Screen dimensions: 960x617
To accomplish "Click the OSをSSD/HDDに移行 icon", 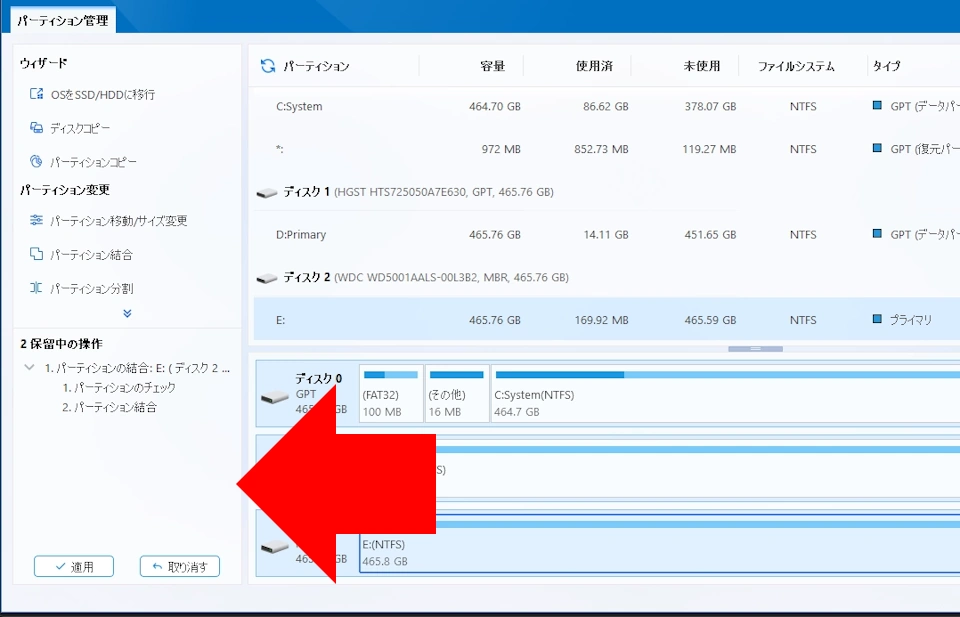I will pyautogui.click(x=36, y=94).
